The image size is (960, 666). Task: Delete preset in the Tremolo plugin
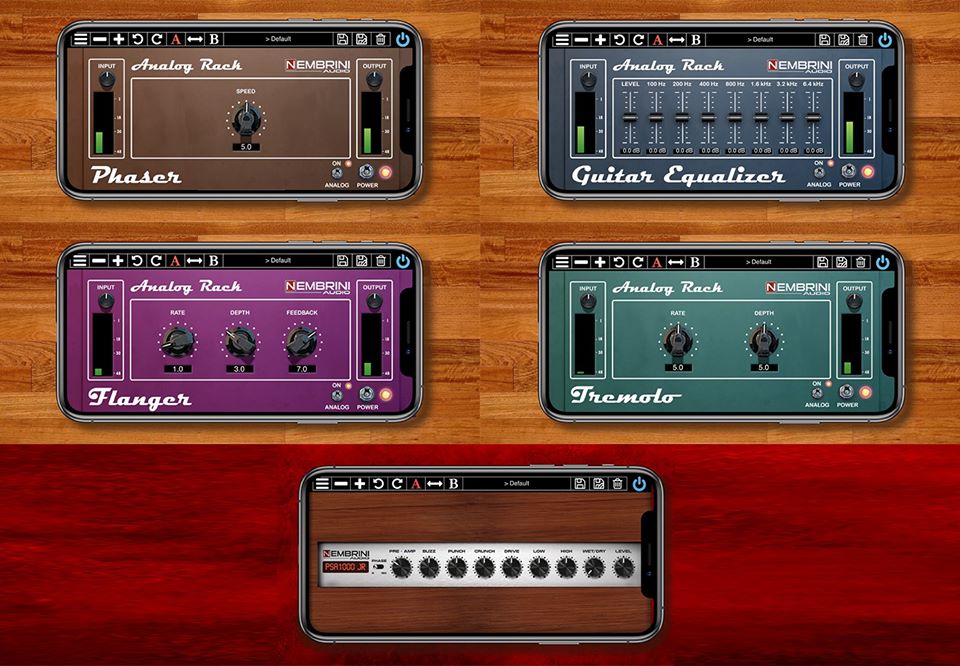[x=860, y=262]
